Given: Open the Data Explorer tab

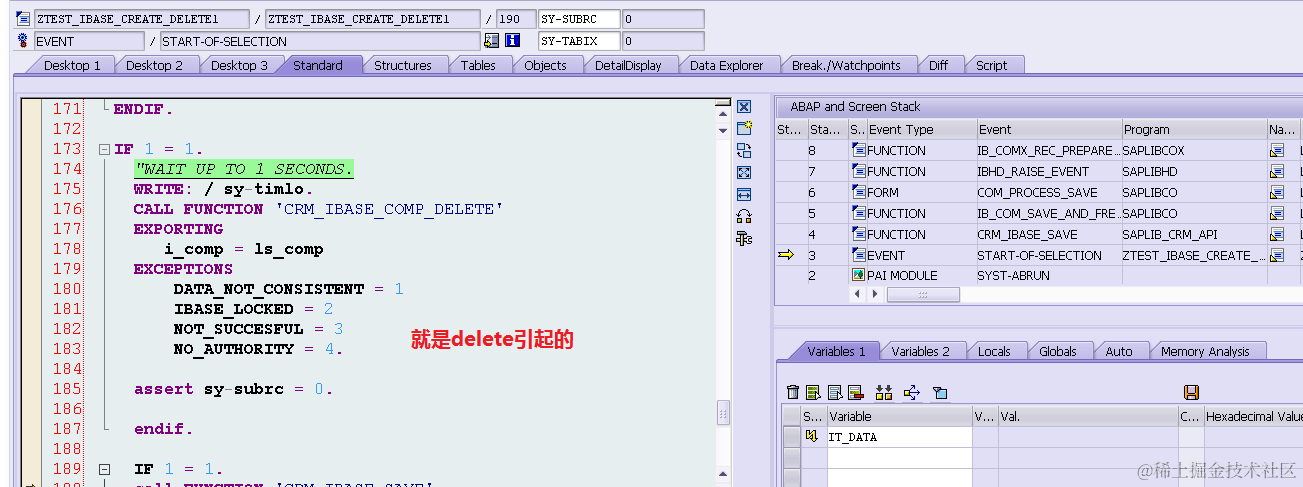Looking at the screenshot, I should point(726,66).
